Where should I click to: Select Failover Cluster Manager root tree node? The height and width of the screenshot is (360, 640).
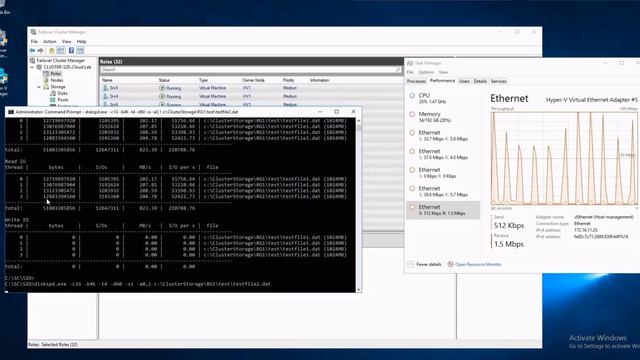[x=60, y=60]
